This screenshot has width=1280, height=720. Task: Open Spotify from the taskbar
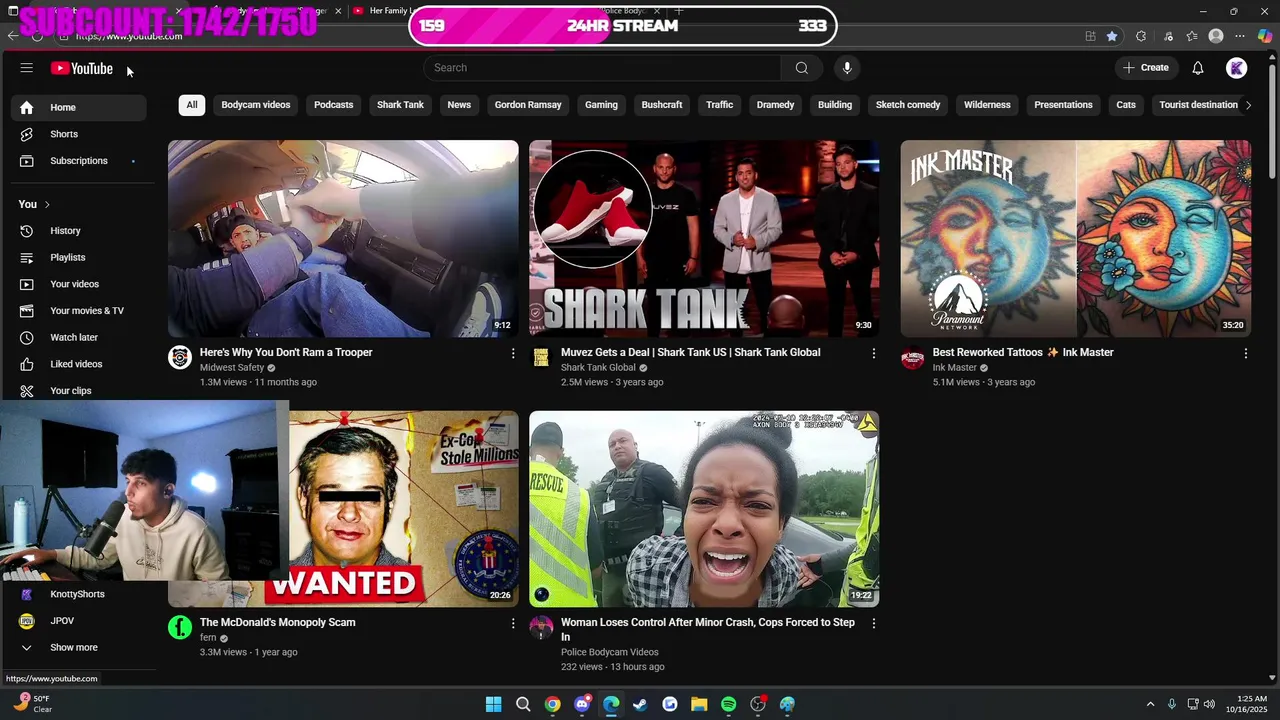[x=728, y=704]
